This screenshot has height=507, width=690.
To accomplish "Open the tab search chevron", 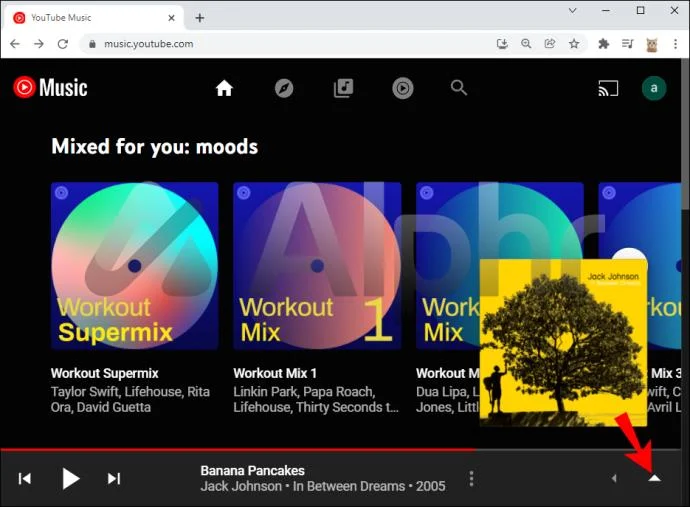I will click(x=573, y=11).
